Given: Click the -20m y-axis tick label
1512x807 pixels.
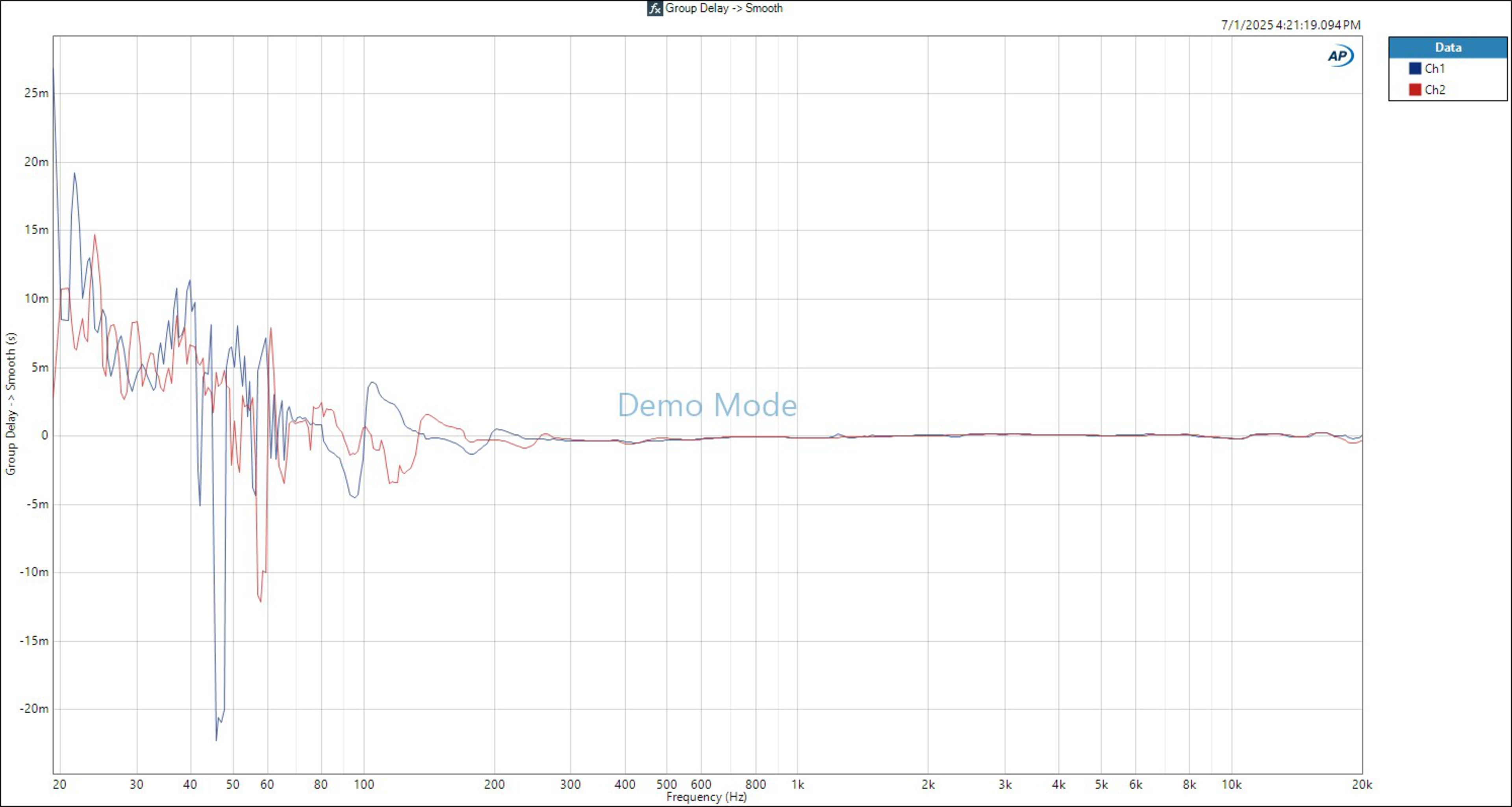Looking at the screenshot, I should coord(34,709).
